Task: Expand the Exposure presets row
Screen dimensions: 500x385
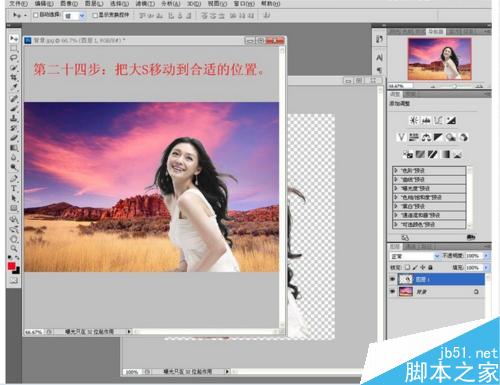Action: (x=429, y=189)
